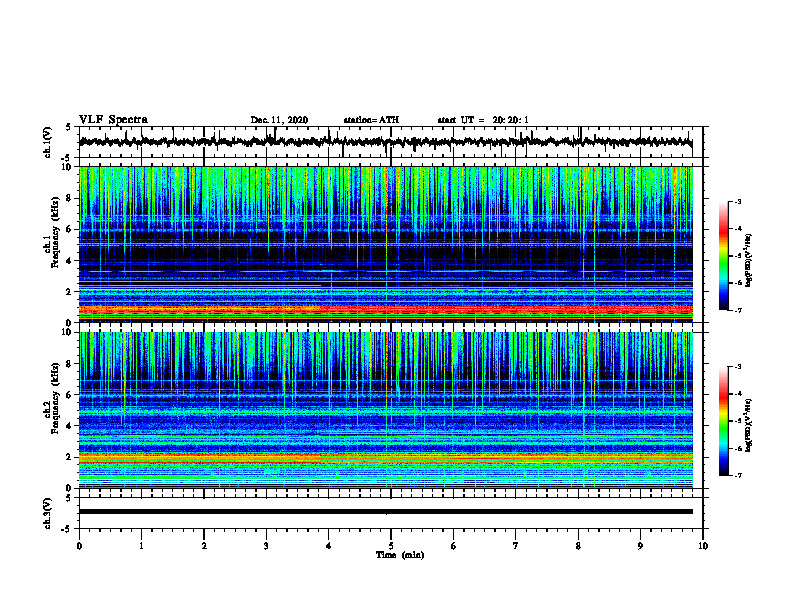Image resolution: width=792 pixels, height=612 pixels.
Task: Click the 'ch.1(V)' waveform axis label
Action: click(x=47, y=142)
